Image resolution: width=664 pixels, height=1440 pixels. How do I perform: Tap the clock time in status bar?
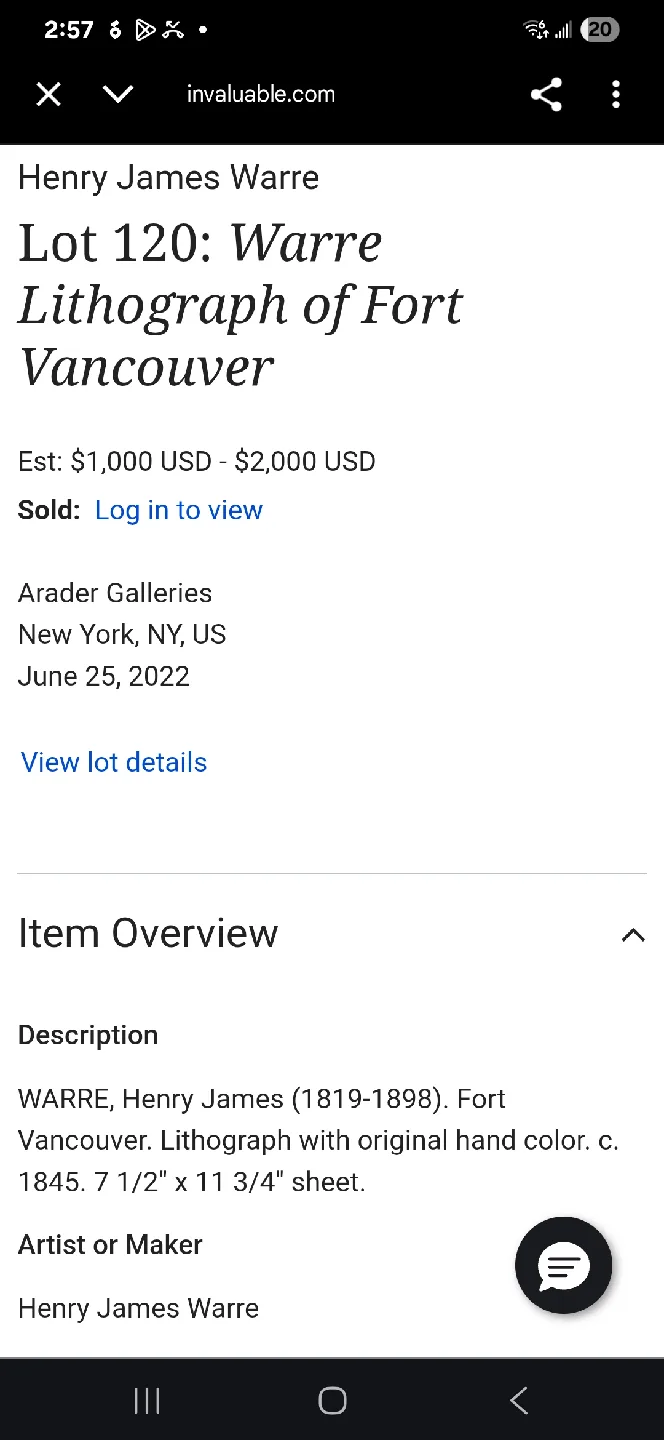pyautogui.click(x=69, y=30)
